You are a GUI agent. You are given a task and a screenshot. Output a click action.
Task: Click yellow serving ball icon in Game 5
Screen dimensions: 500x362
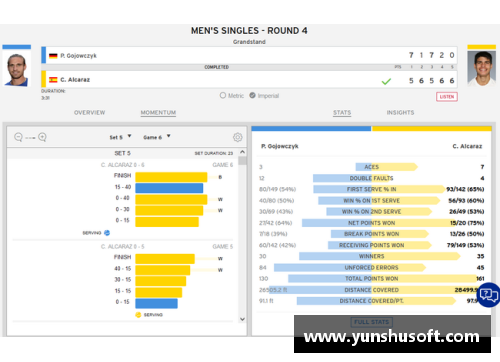[138, 315]
